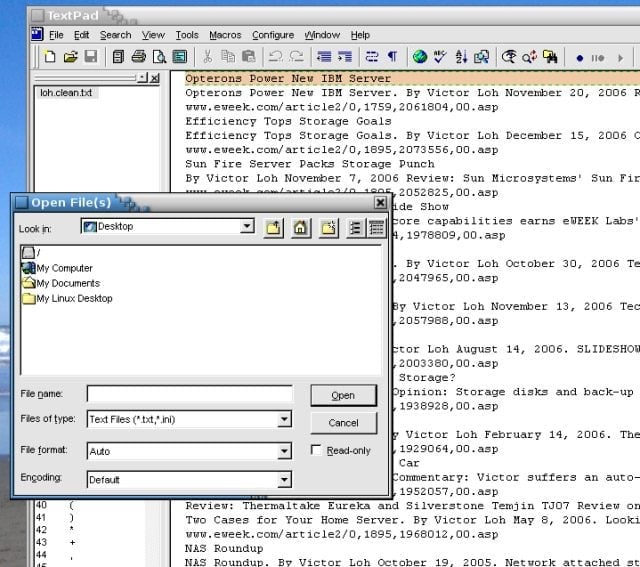640x567 pixels.
Task: Open the Macros menu
Action: click(x=225, y=35)
